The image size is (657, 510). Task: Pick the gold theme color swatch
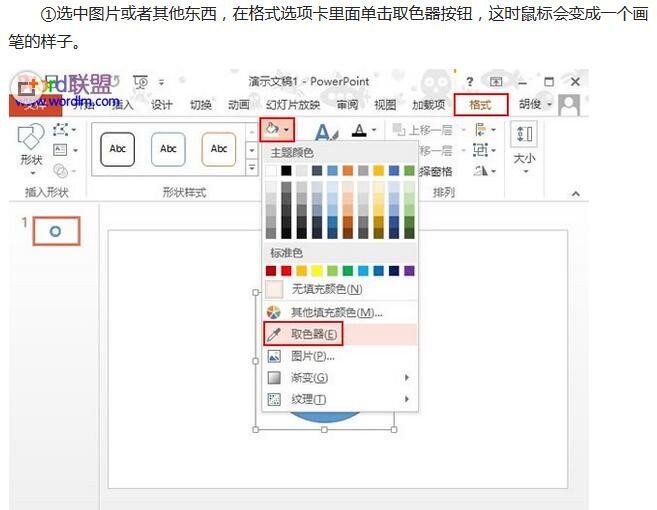(378, 170)
